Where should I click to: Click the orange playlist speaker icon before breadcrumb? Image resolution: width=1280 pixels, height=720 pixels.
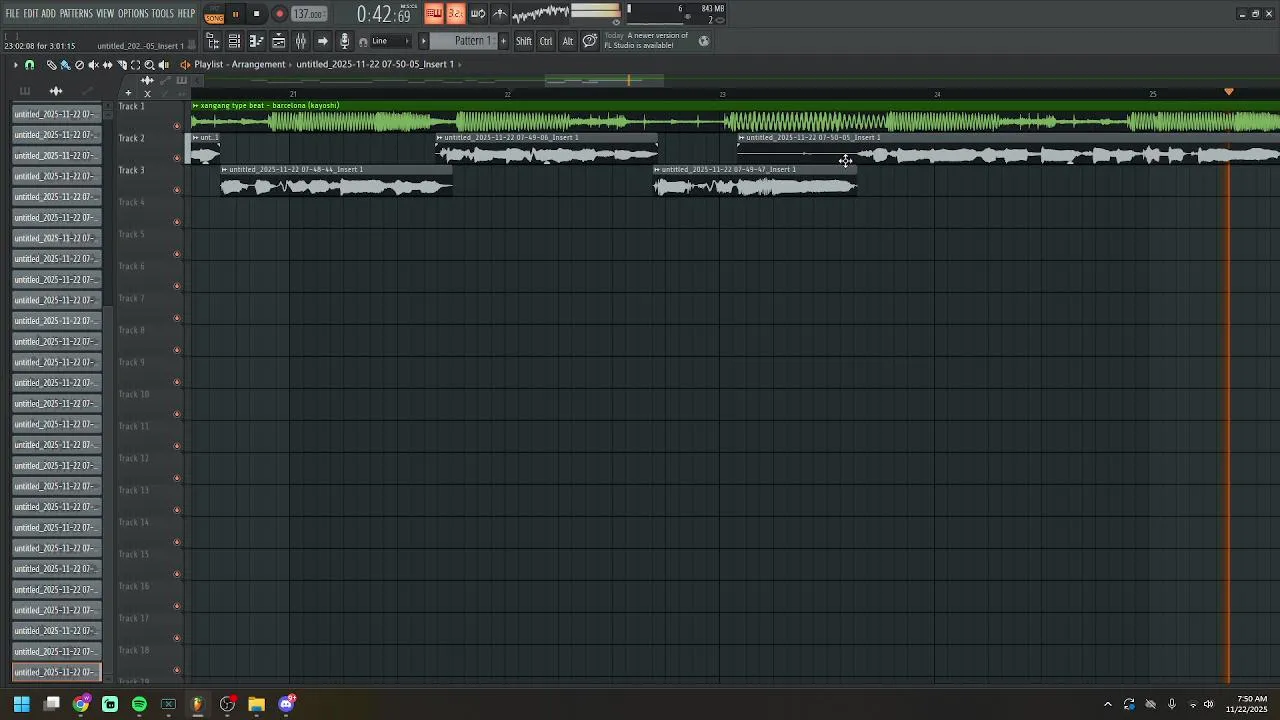[x=185, y=65]
